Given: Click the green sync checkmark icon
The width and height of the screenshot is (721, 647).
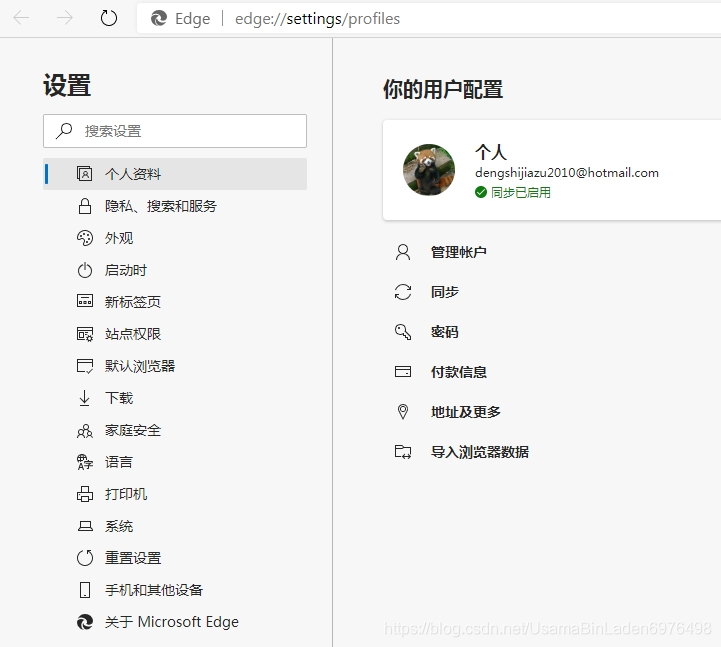Looking at the screenshot, I should pos(481,192).
